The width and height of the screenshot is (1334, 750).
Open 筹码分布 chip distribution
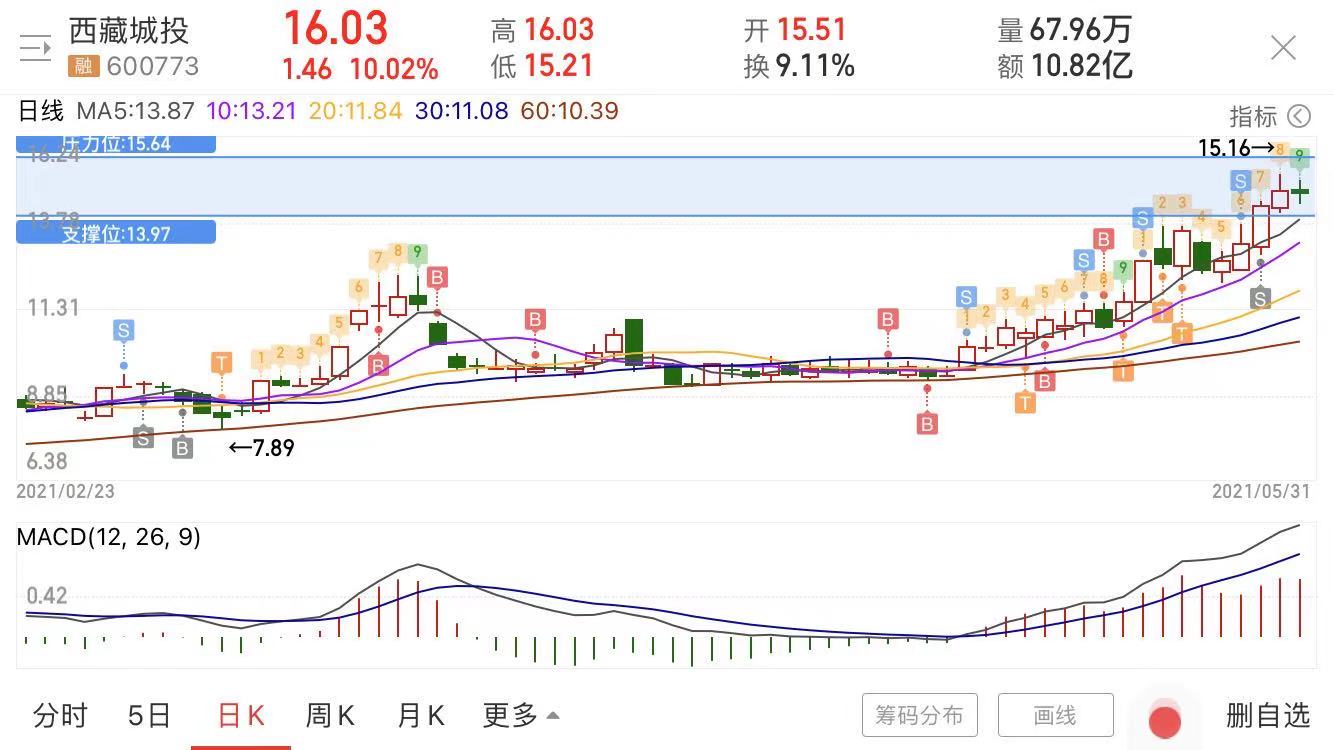click(x=919, y=716)
